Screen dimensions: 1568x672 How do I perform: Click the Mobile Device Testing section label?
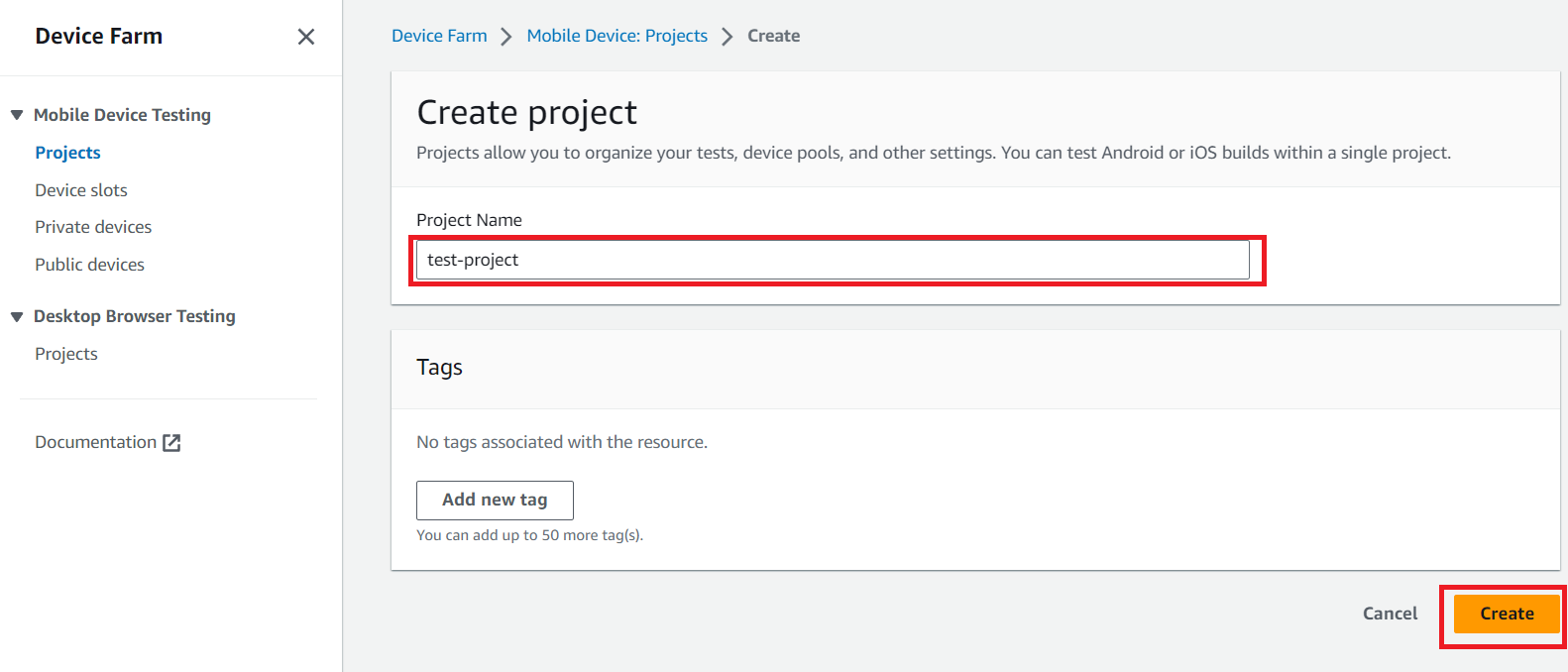[122, 115]
